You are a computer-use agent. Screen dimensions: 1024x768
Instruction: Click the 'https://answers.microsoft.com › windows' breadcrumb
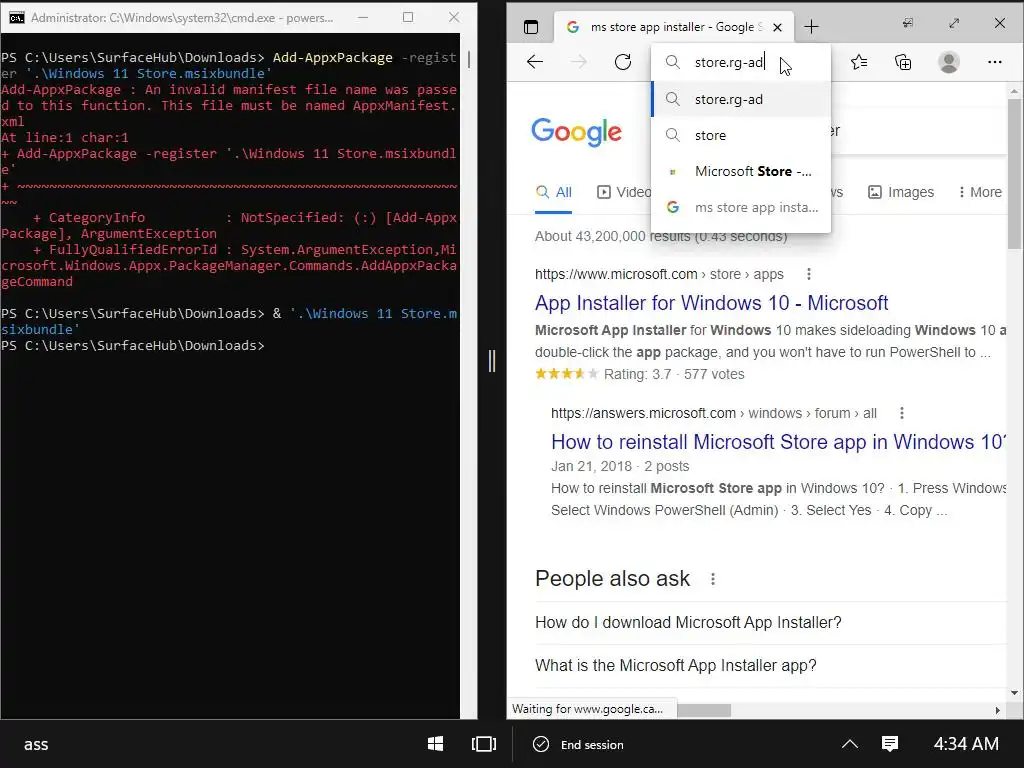pyautogui.click(x=714, y=413)
